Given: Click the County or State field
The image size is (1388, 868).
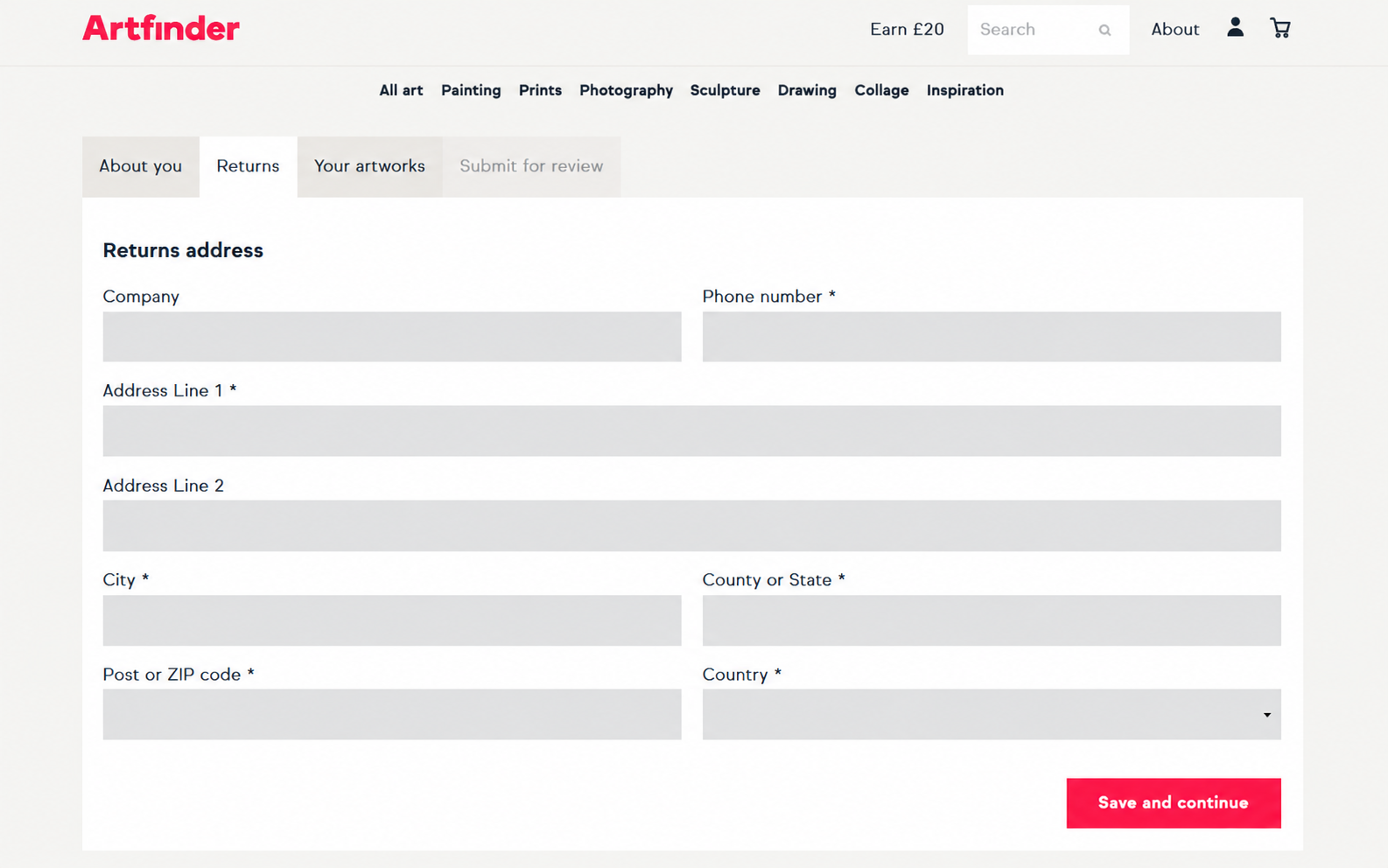Looking at the screenshot, I should [992, 620].
